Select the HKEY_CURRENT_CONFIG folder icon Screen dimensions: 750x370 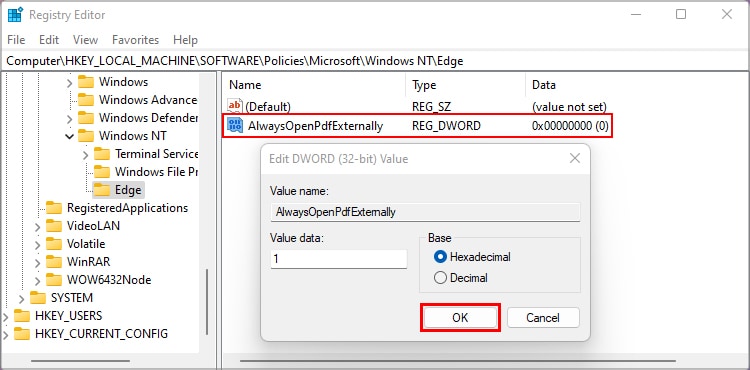click(x=22, y=334)
